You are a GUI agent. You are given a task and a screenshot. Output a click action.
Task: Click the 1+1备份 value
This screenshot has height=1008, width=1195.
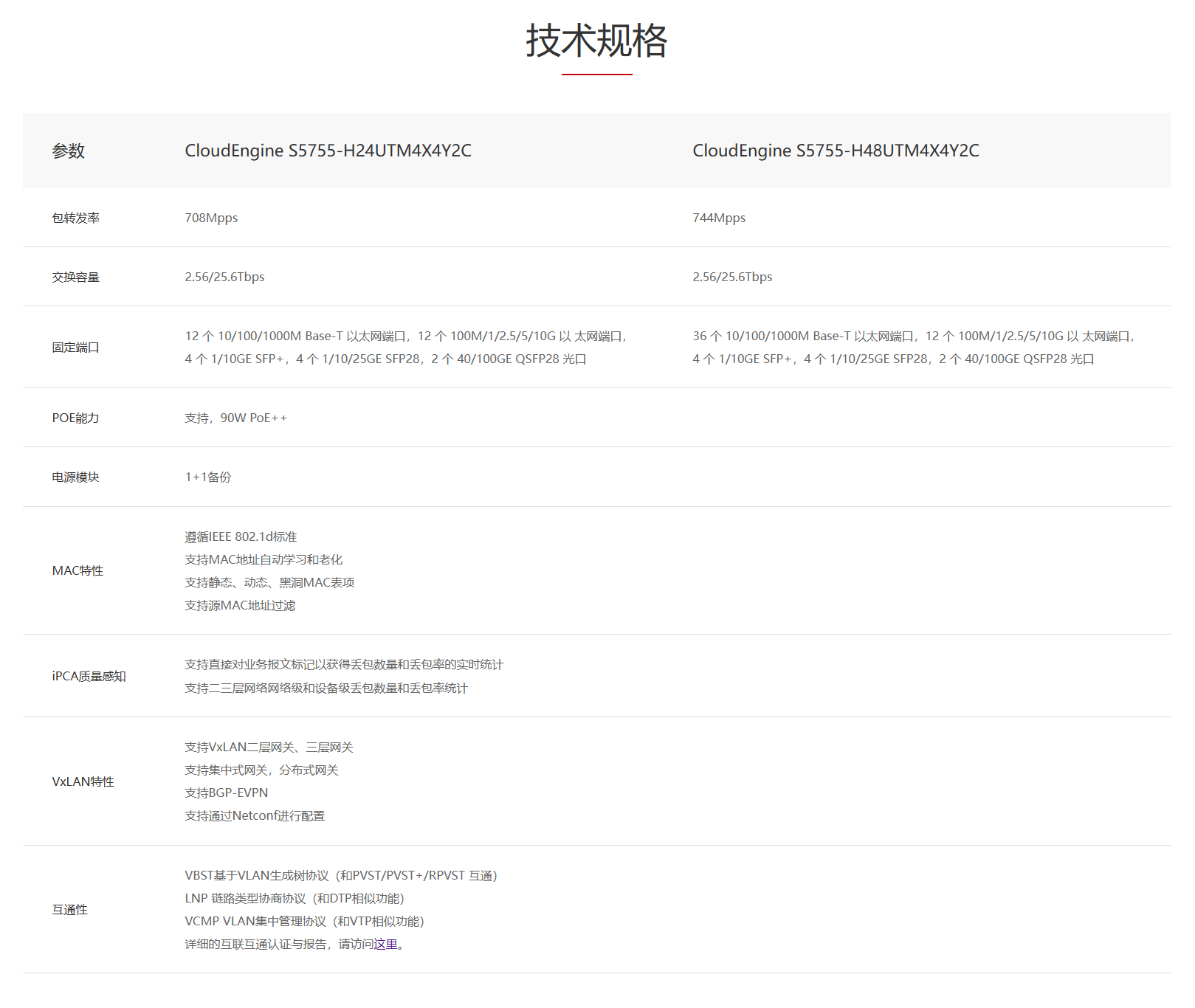click(x=208, y=477)
